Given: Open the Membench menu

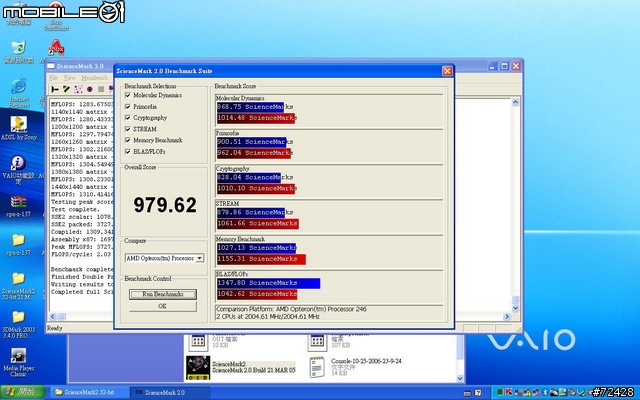Looking at the screenshot, I should tap(94, 78).
